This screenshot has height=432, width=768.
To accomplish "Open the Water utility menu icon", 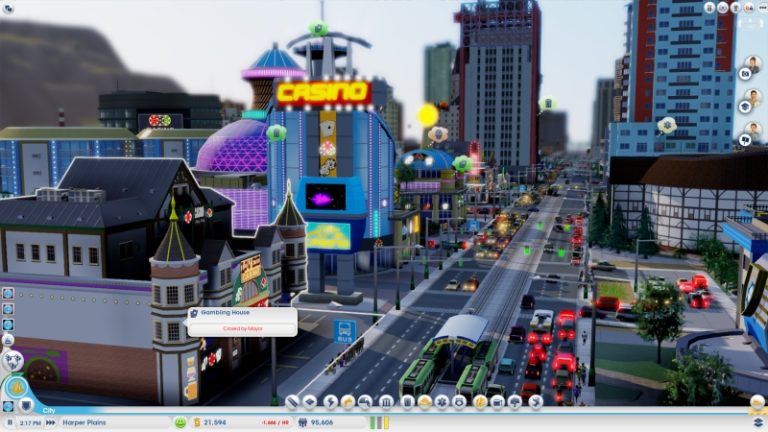I will pos(366,402).
